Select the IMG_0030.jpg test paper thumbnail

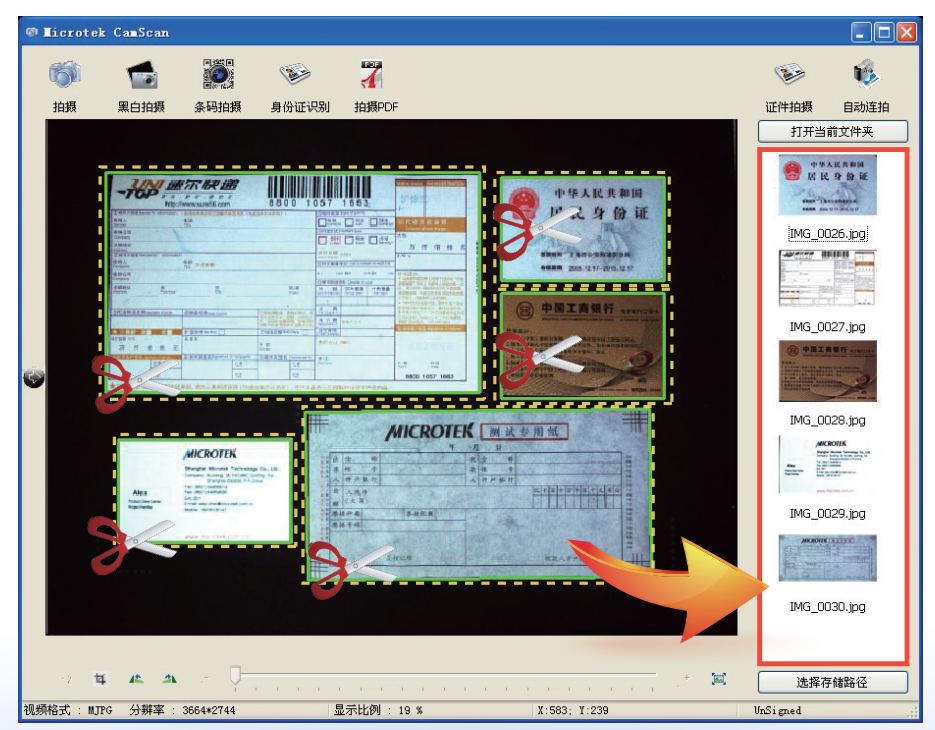click(x=827, y=558)
